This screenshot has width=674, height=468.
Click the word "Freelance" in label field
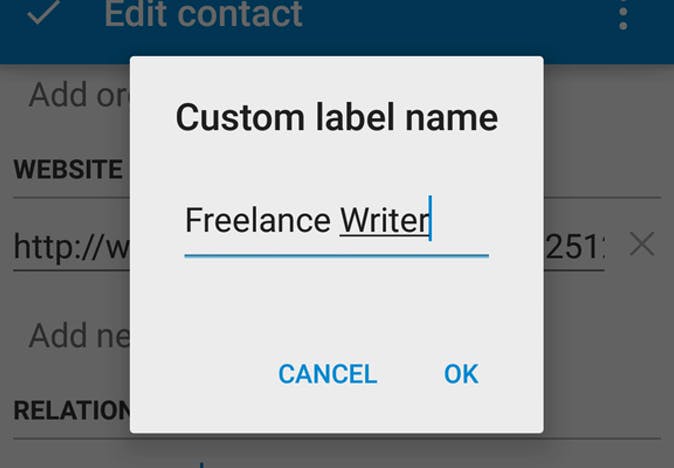click(x=257, y=220)
